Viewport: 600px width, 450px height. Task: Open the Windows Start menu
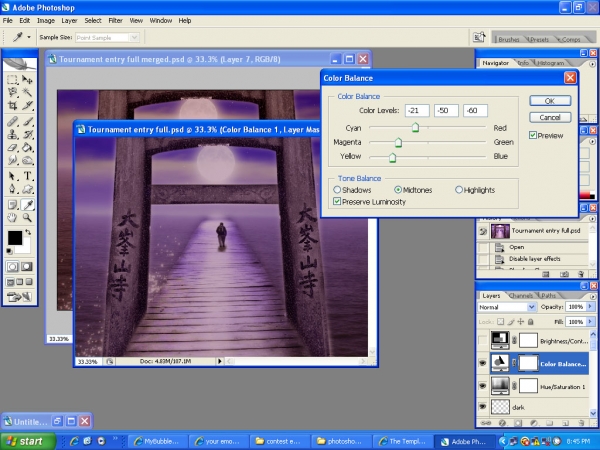[x=28, y=442]
